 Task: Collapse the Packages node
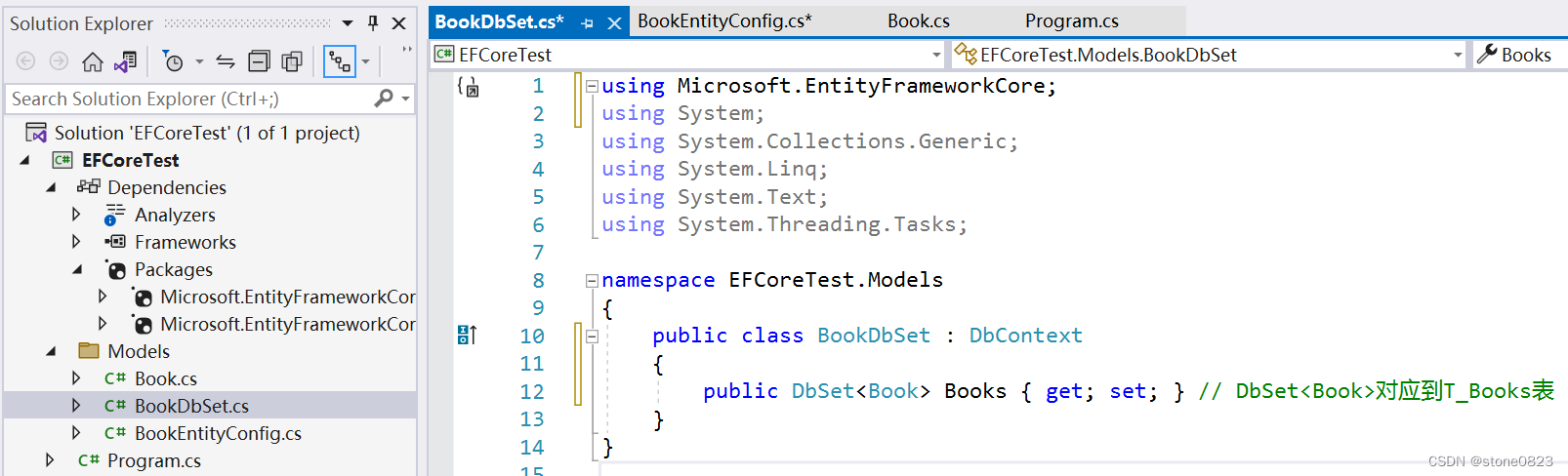click(77, 269)
